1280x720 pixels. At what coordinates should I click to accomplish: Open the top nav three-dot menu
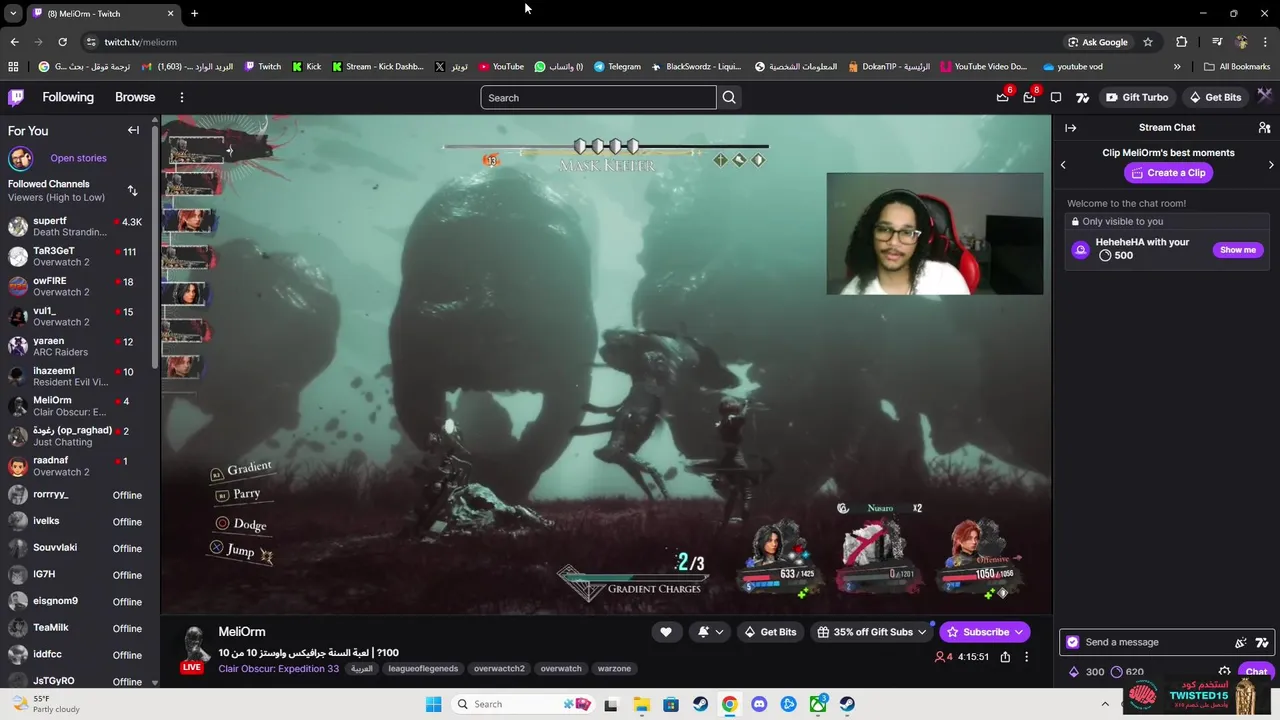(x=182, y=97)
